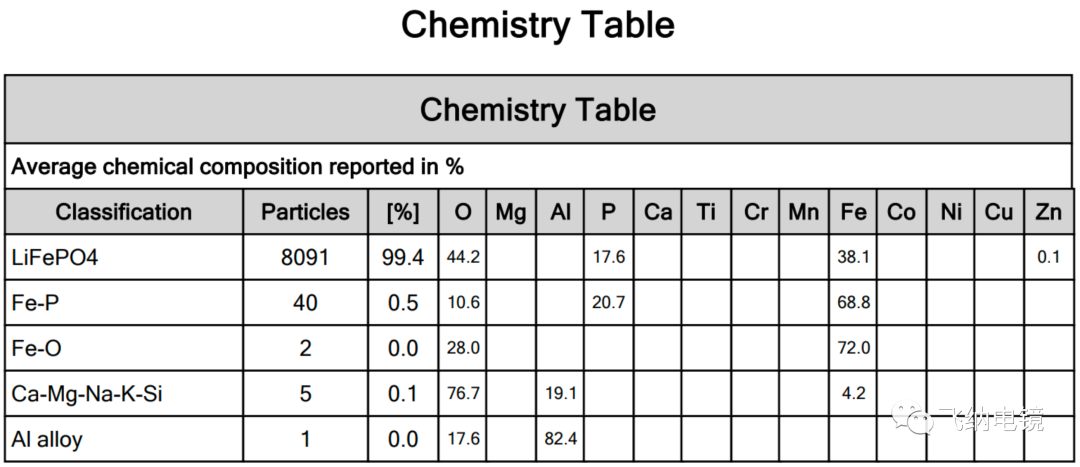Click the Average chemical composition subtitle
Image resolution: width=1080 pixels, height=467 pixels.
(x=238, y=167)
